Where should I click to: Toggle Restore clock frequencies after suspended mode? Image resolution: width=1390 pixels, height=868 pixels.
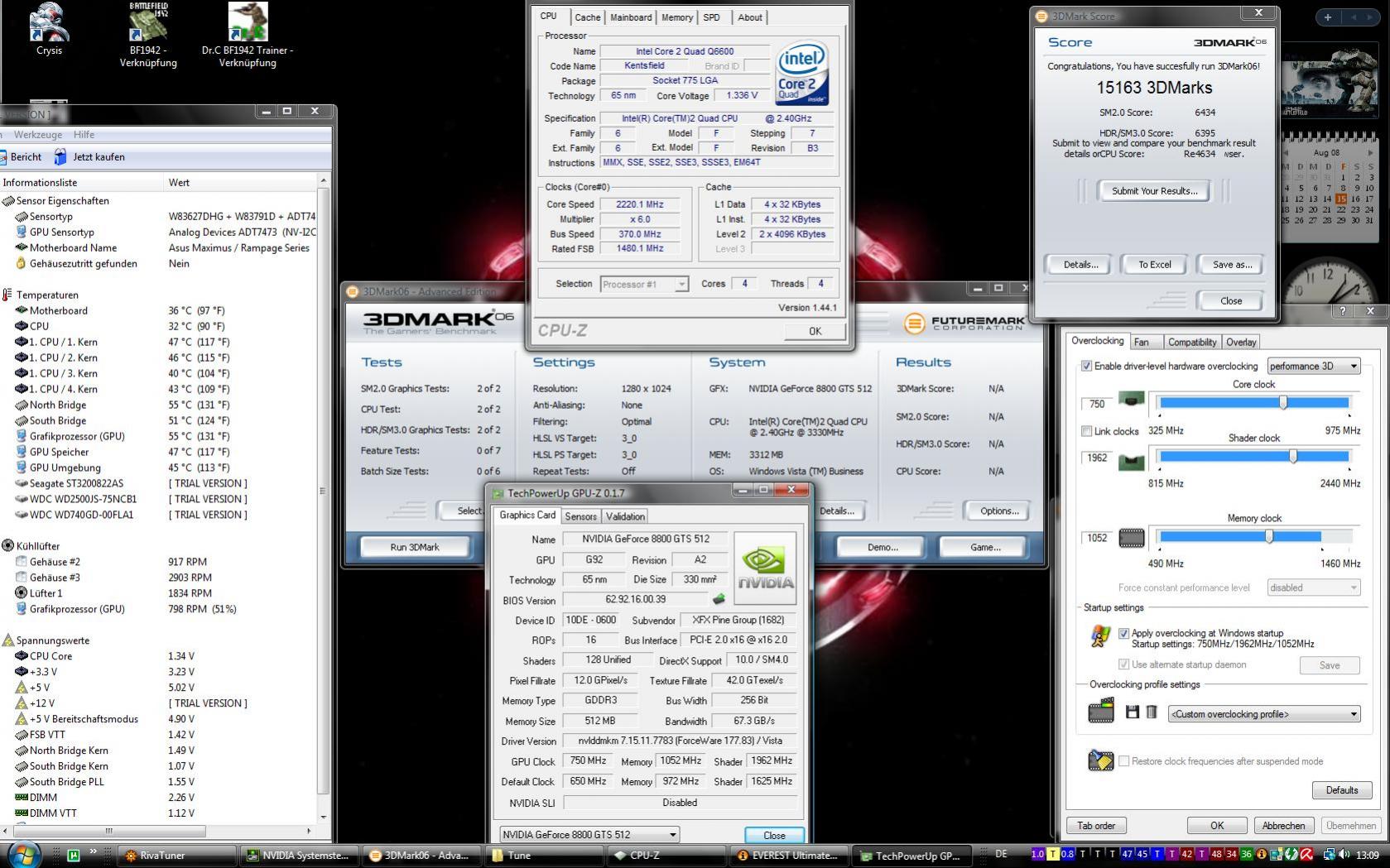[x=1123, y=761]
